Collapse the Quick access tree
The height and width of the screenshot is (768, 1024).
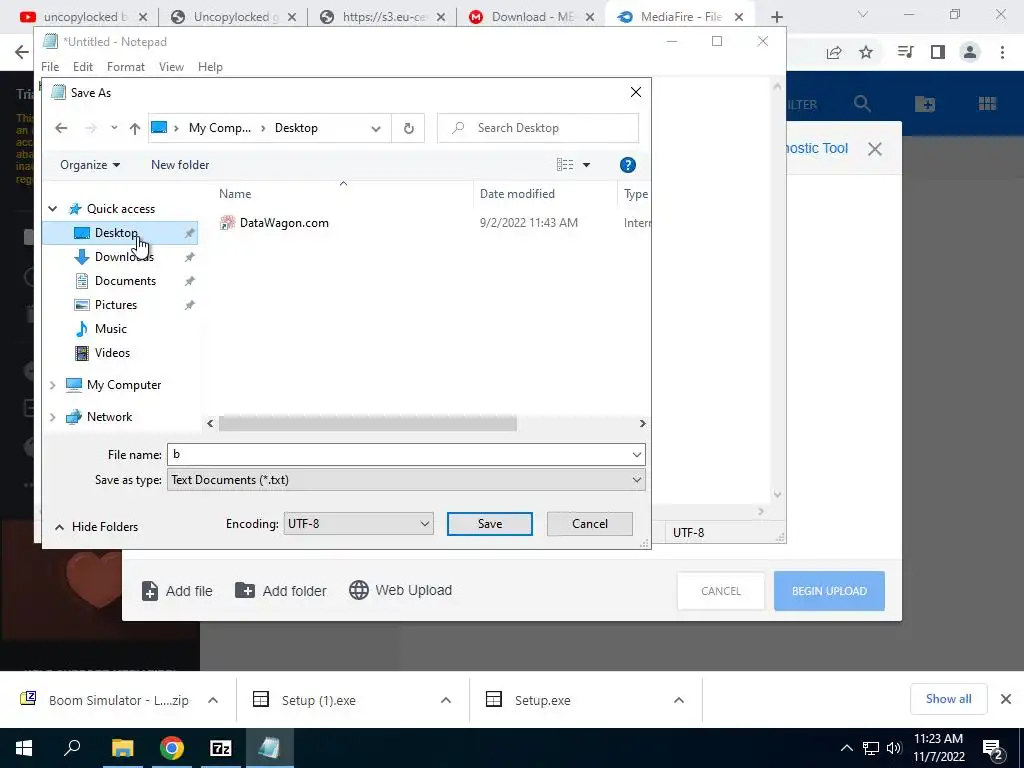[53, 209]
